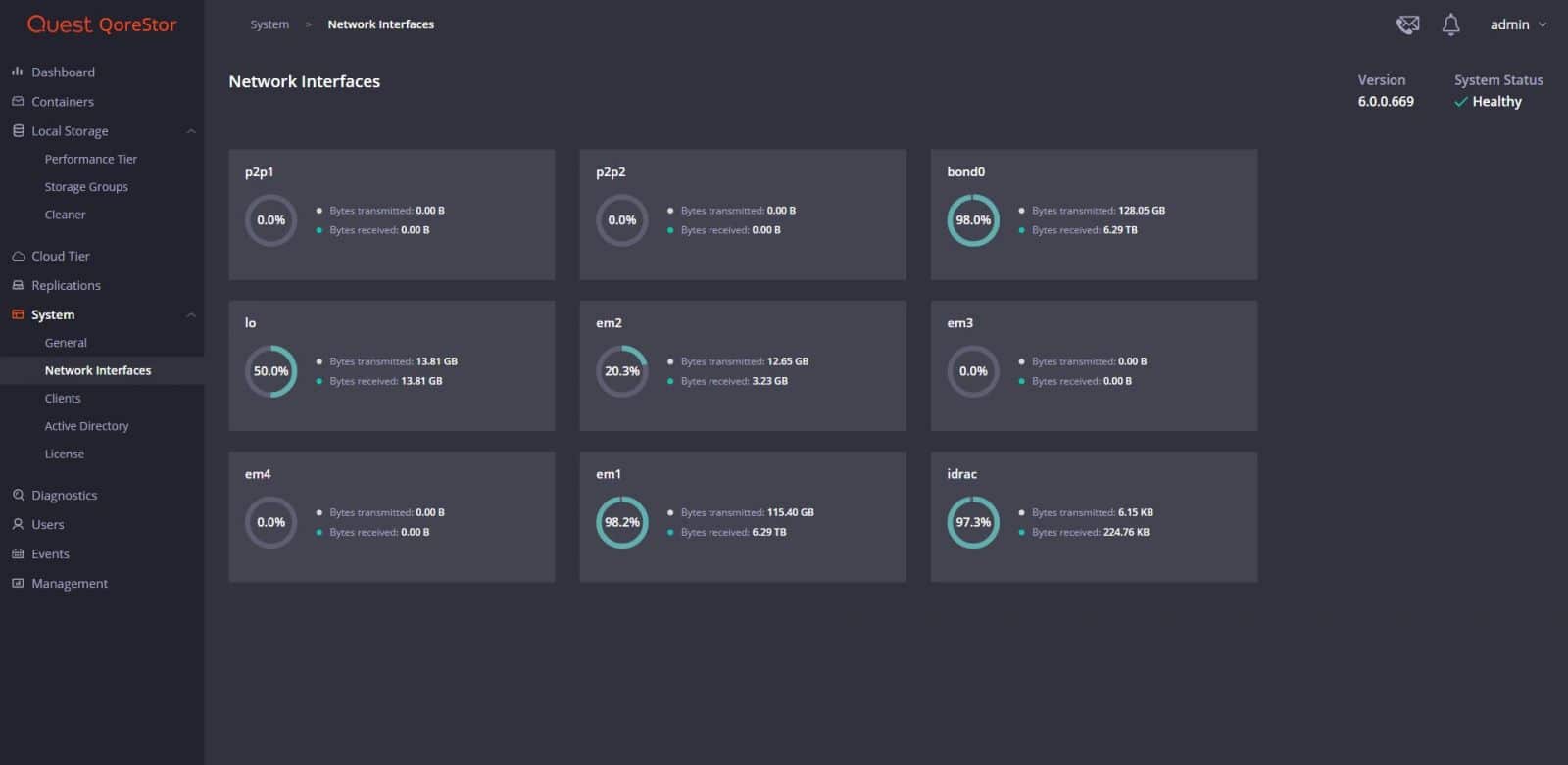Click bond0 bytes received 6.29 TB
Screen dimensions: 1568x765
point(1084,230)
